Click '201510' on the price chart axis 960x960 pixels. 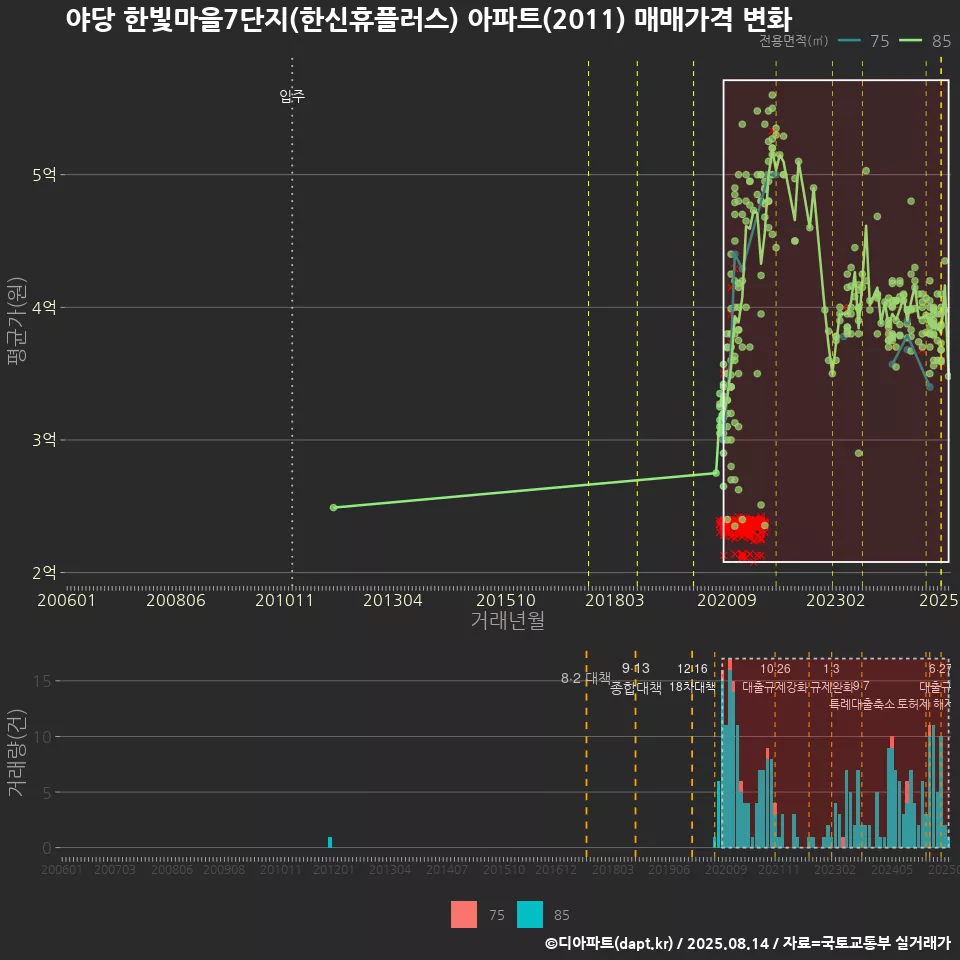point(506,600)
